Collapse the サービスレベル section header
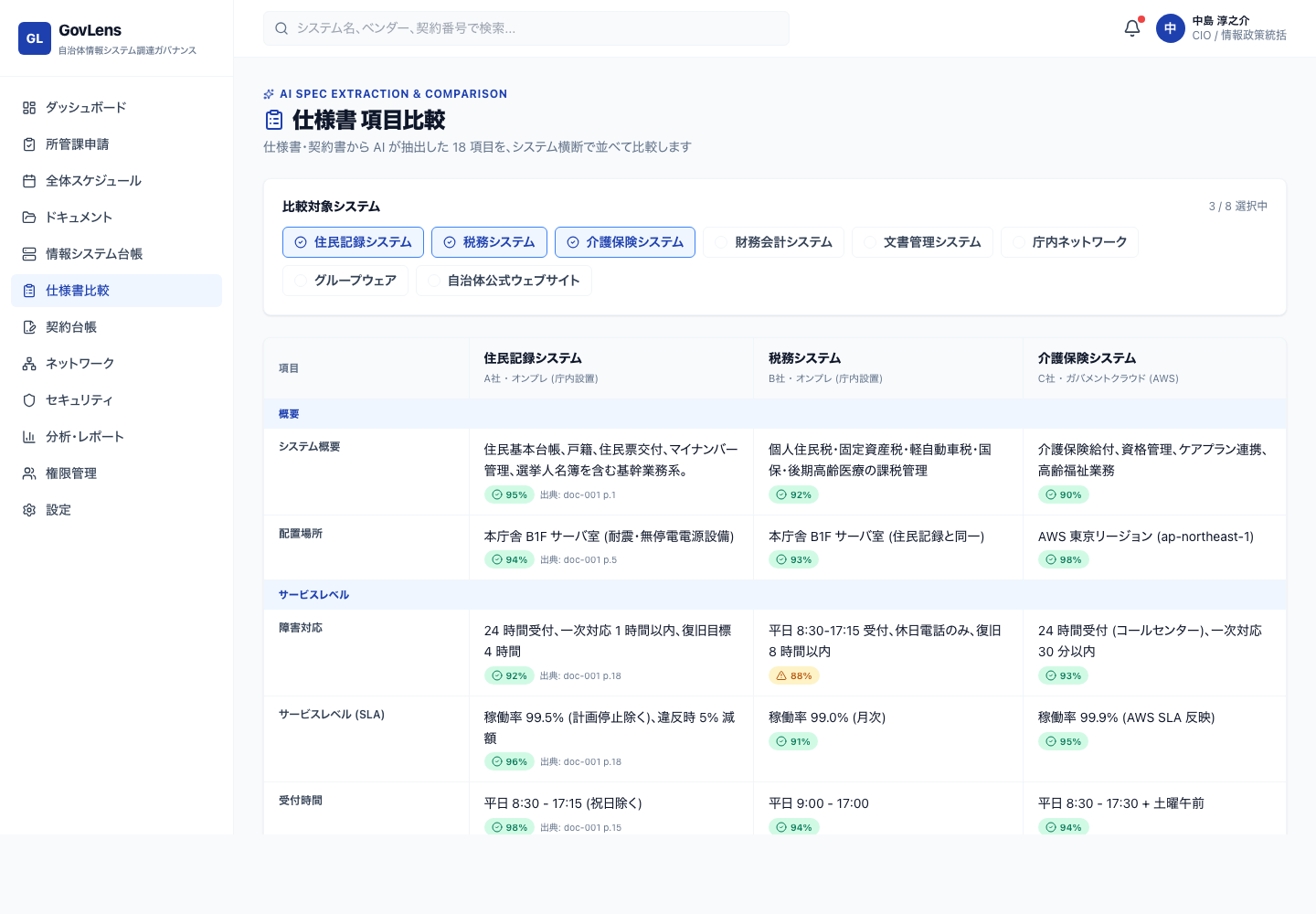 coord(313,595)
